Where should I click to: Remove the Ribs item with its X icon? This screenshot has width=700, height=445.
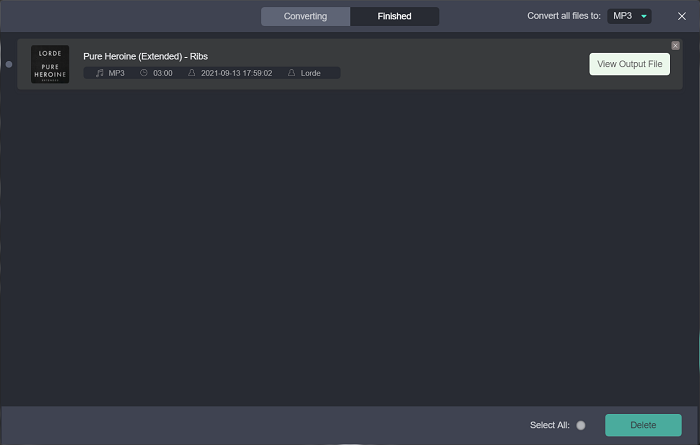675,45
